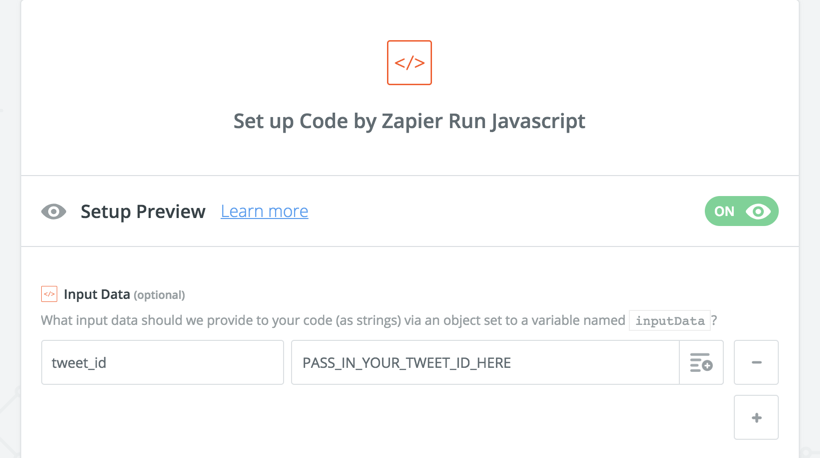Click the Set up Code by Zapier title
The image size is (820, 458).
(x=409, y=121)
